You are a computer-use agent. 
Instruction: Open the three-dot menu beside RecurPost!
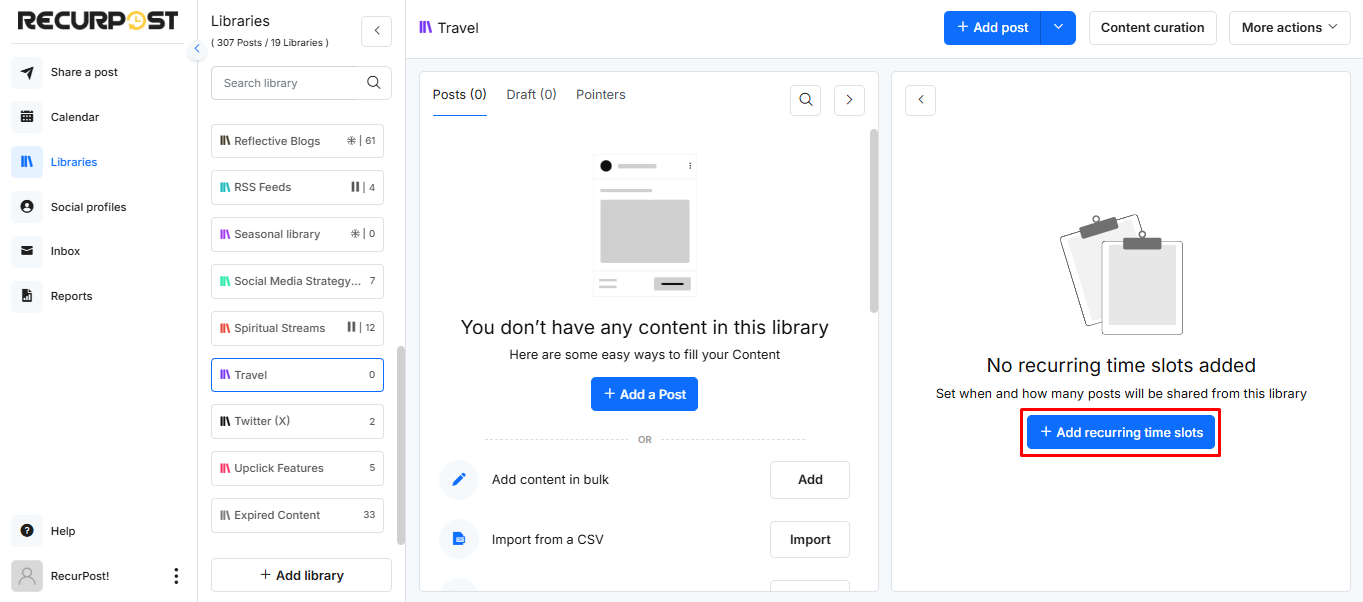[176, 576]
